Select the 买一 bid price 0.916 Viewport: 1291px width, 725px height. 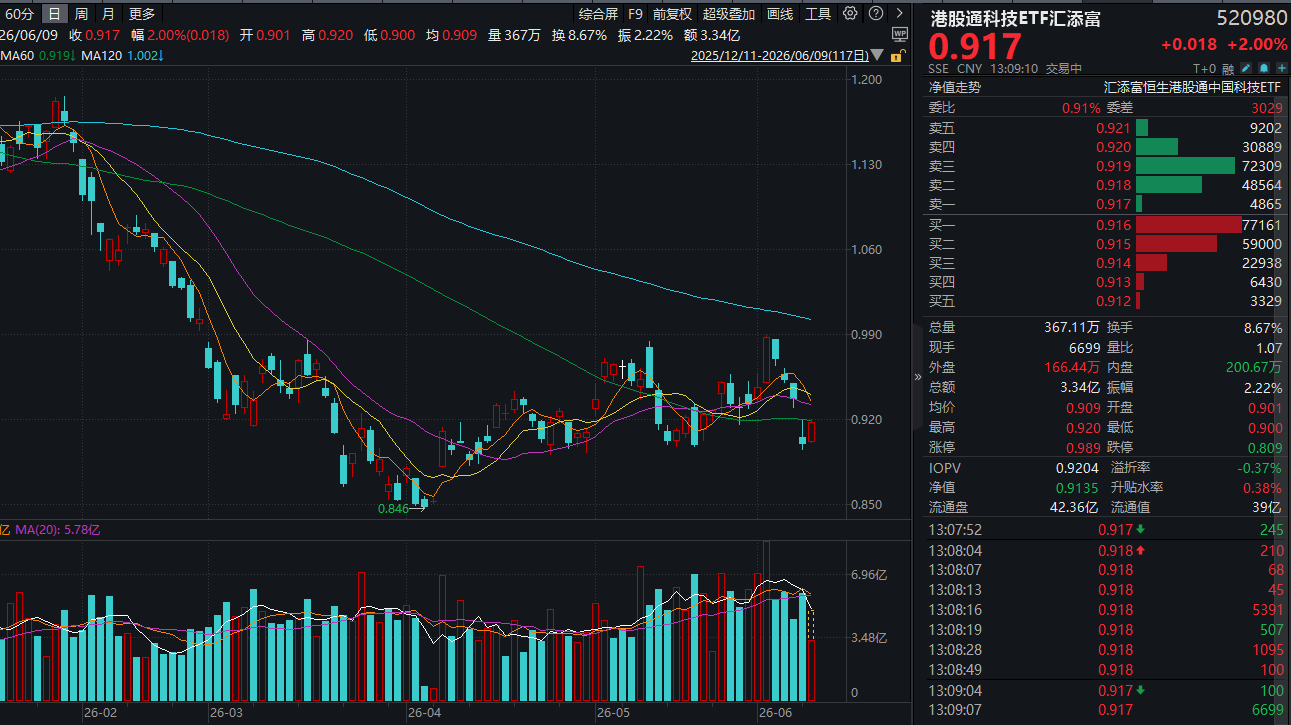tap(1113, 225)
